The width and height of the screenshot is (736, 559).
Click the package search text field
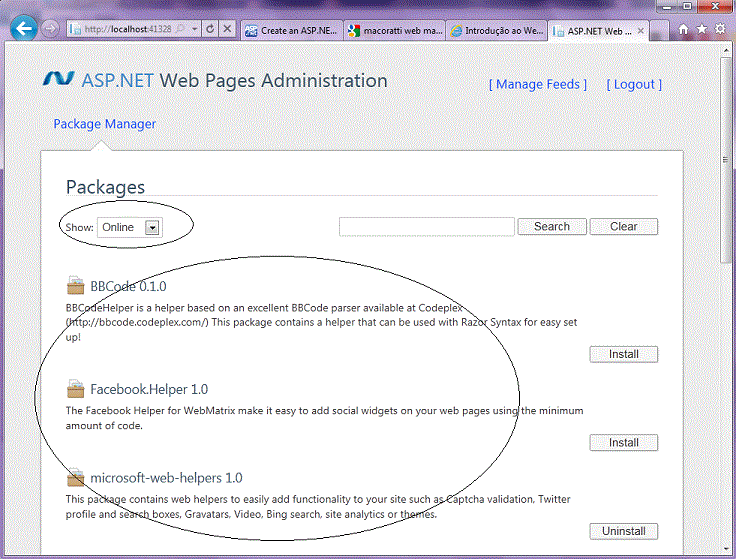click(427, 227)
